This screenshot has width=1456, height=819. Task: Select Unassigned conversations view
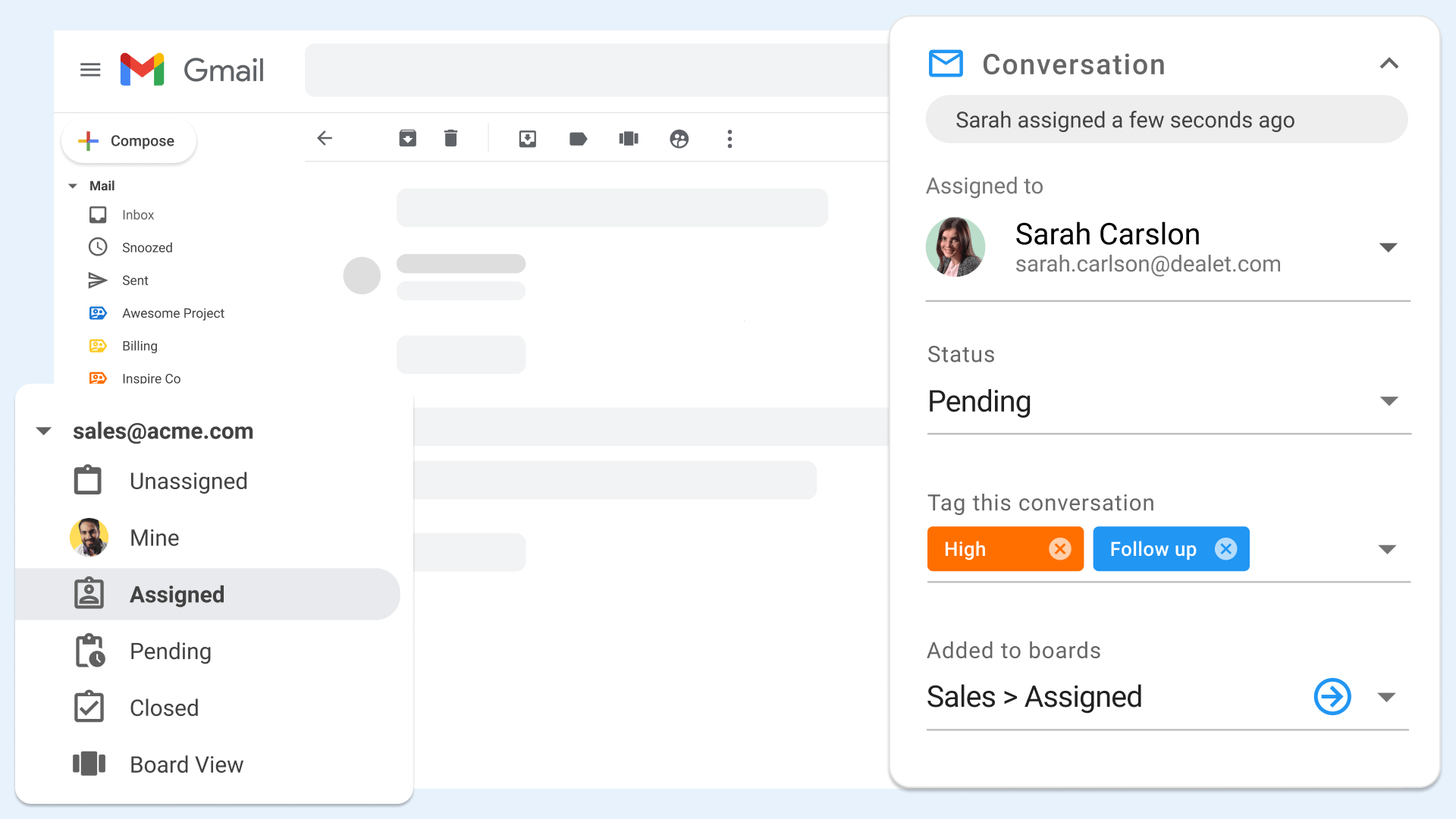[x=189, y=481]
